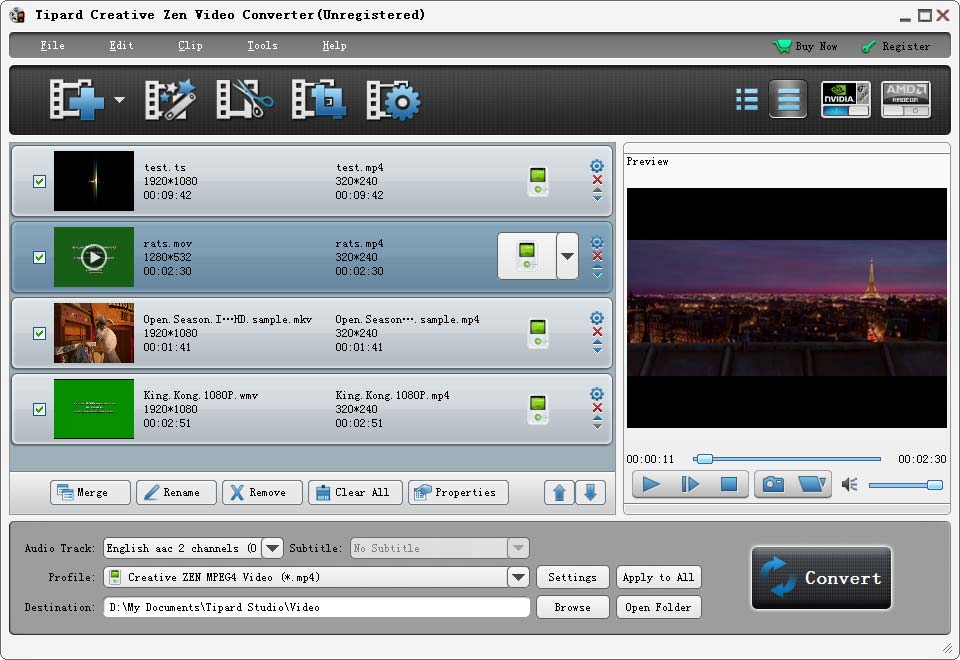Toggle AMD Radeon acceleration

[x=906, y=99]
